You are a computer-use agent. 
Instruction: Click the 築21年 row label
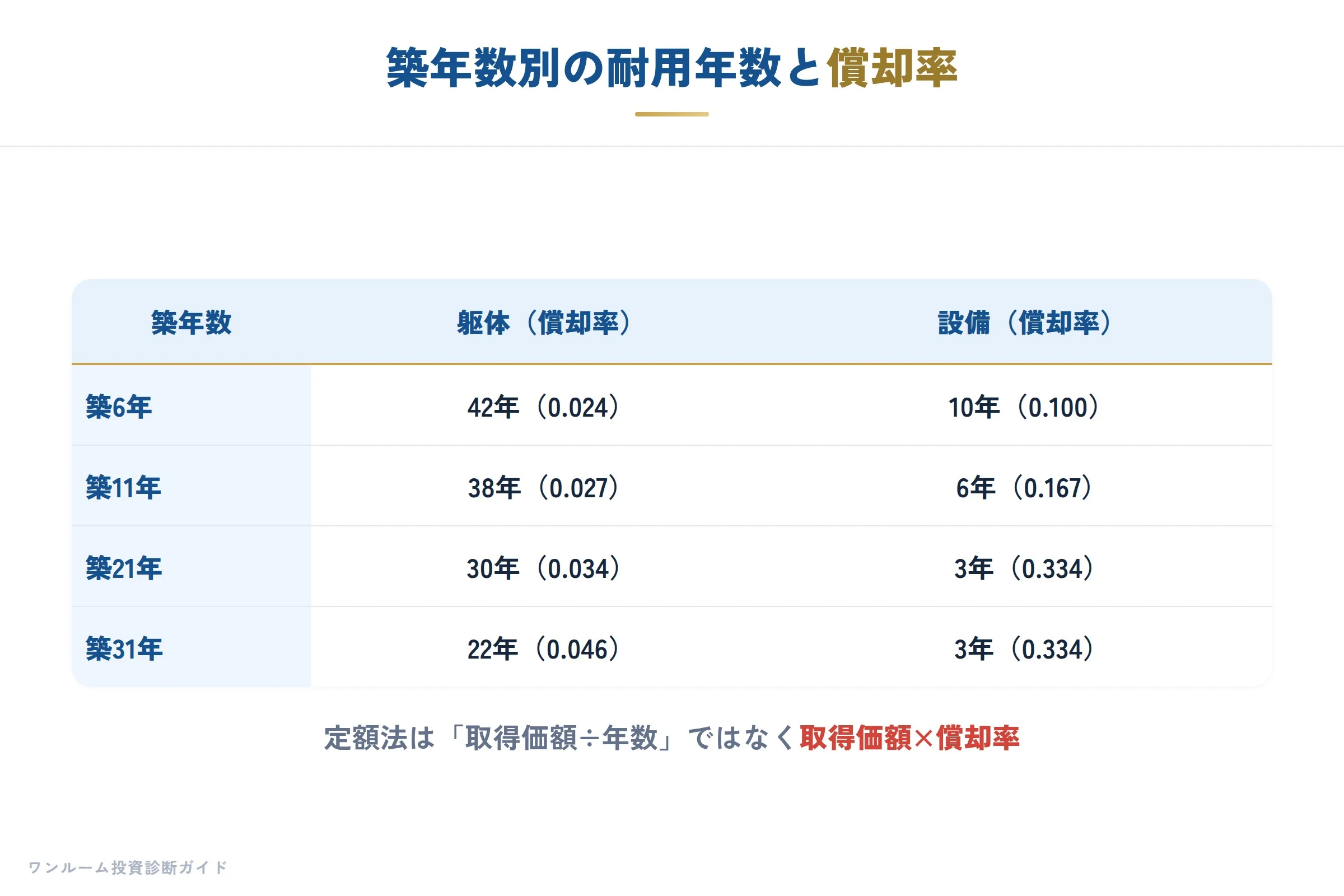[x=124, y=568]
